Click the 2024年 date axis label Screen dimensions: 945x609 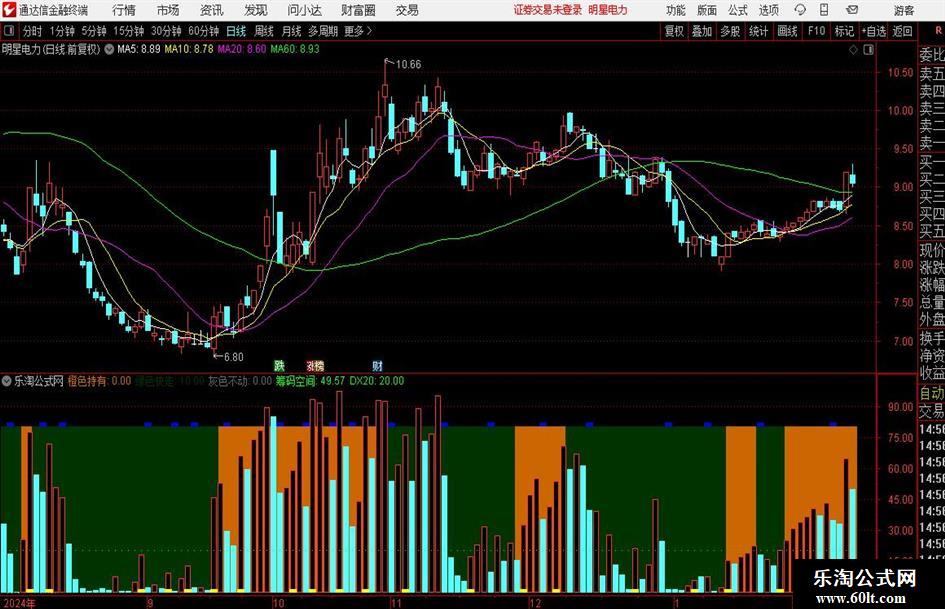[x=19, y=603]
